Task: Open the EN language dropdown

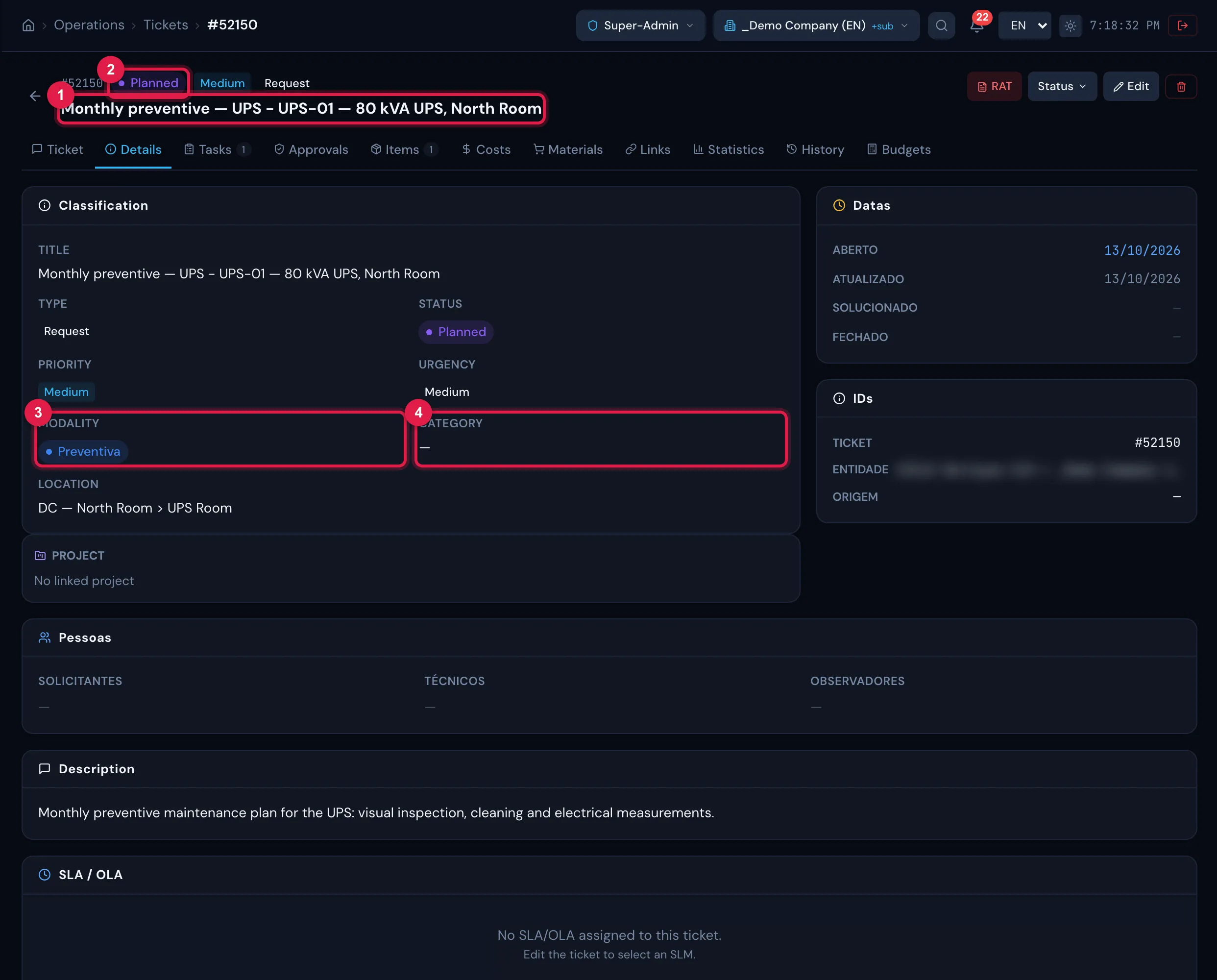Action: tap(1024, 25)
